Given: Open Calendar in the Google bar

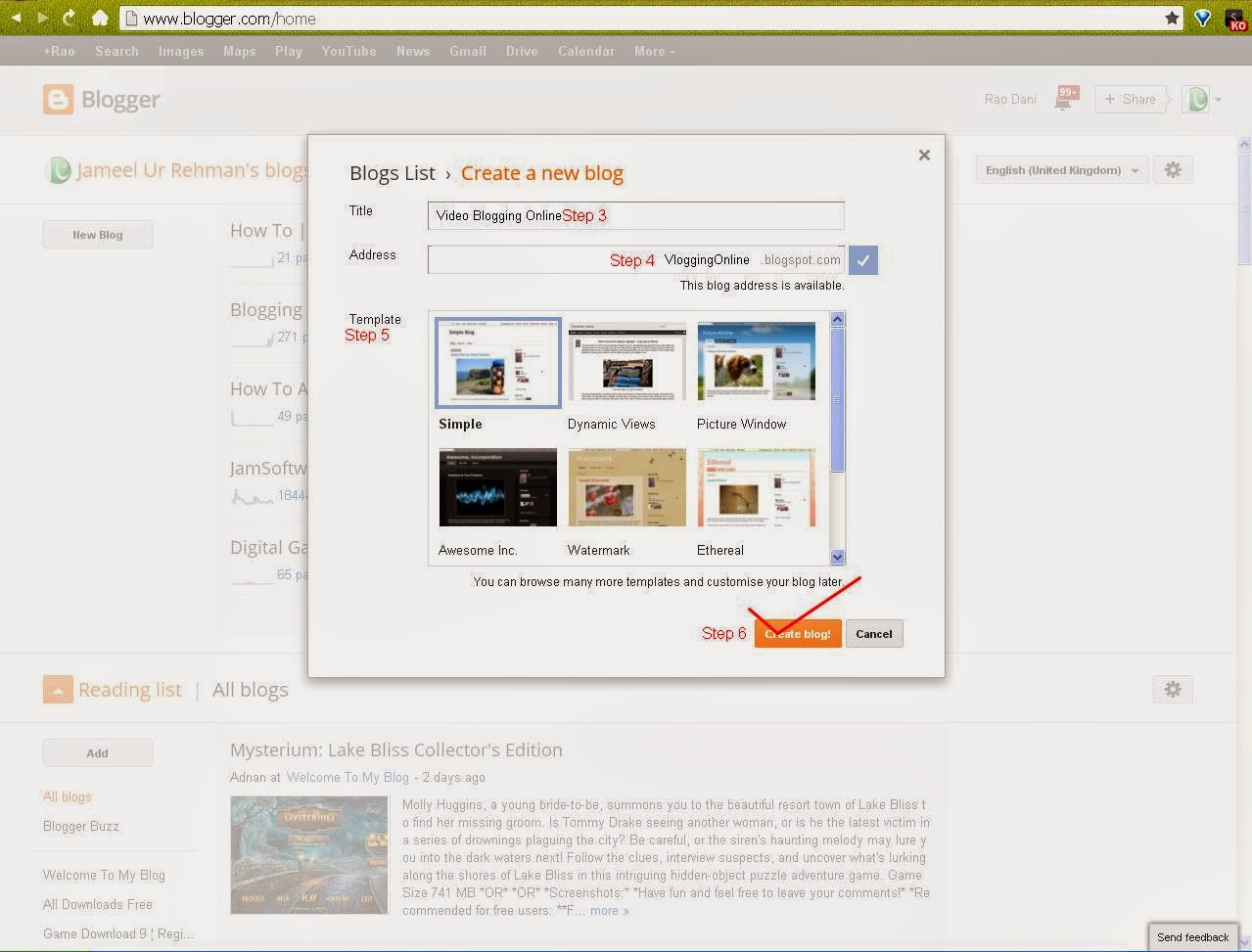Looking at the screenshot, I should [586, 51].
